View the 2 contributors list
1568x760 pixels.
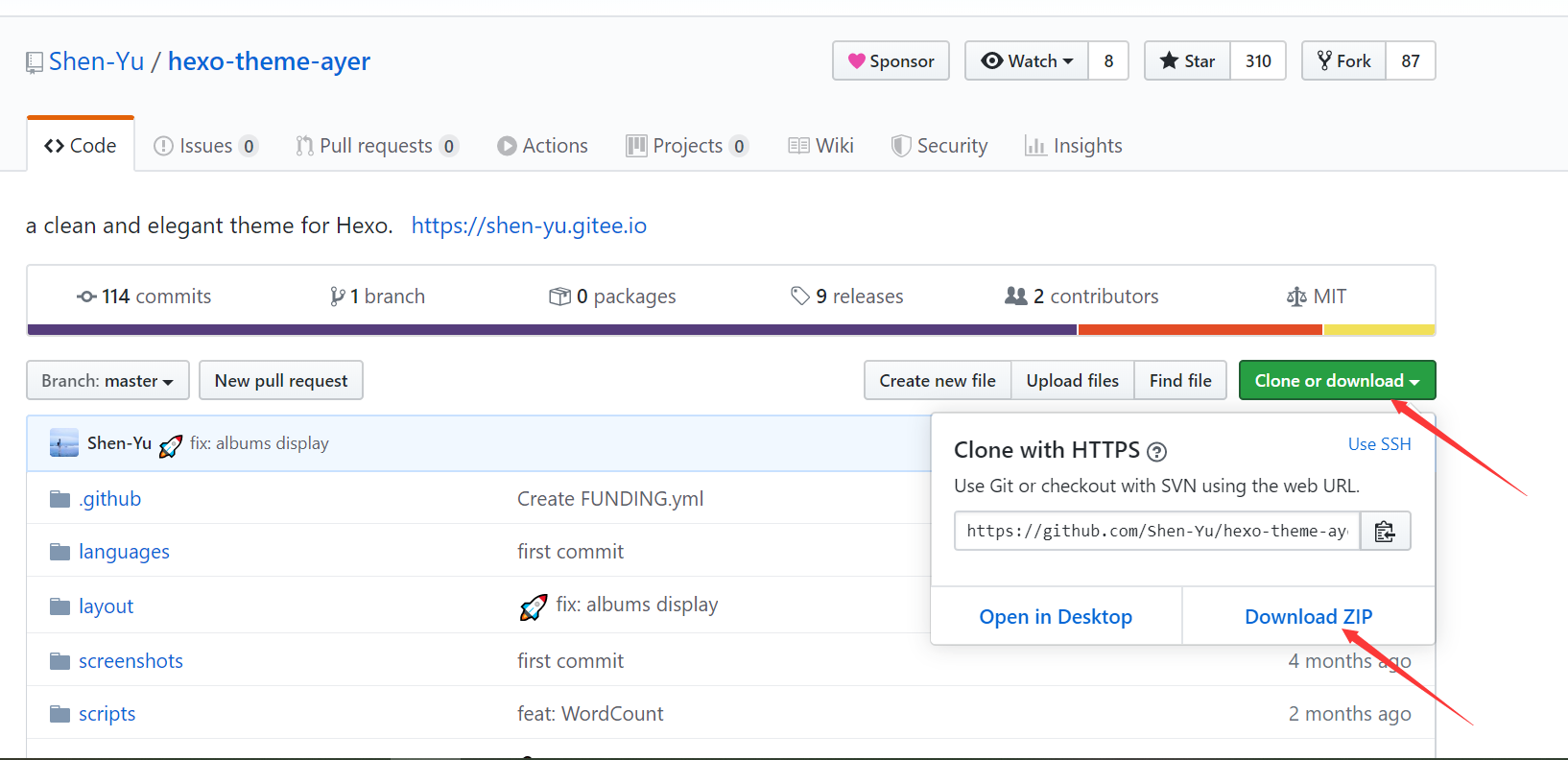tap(1081, 297)
